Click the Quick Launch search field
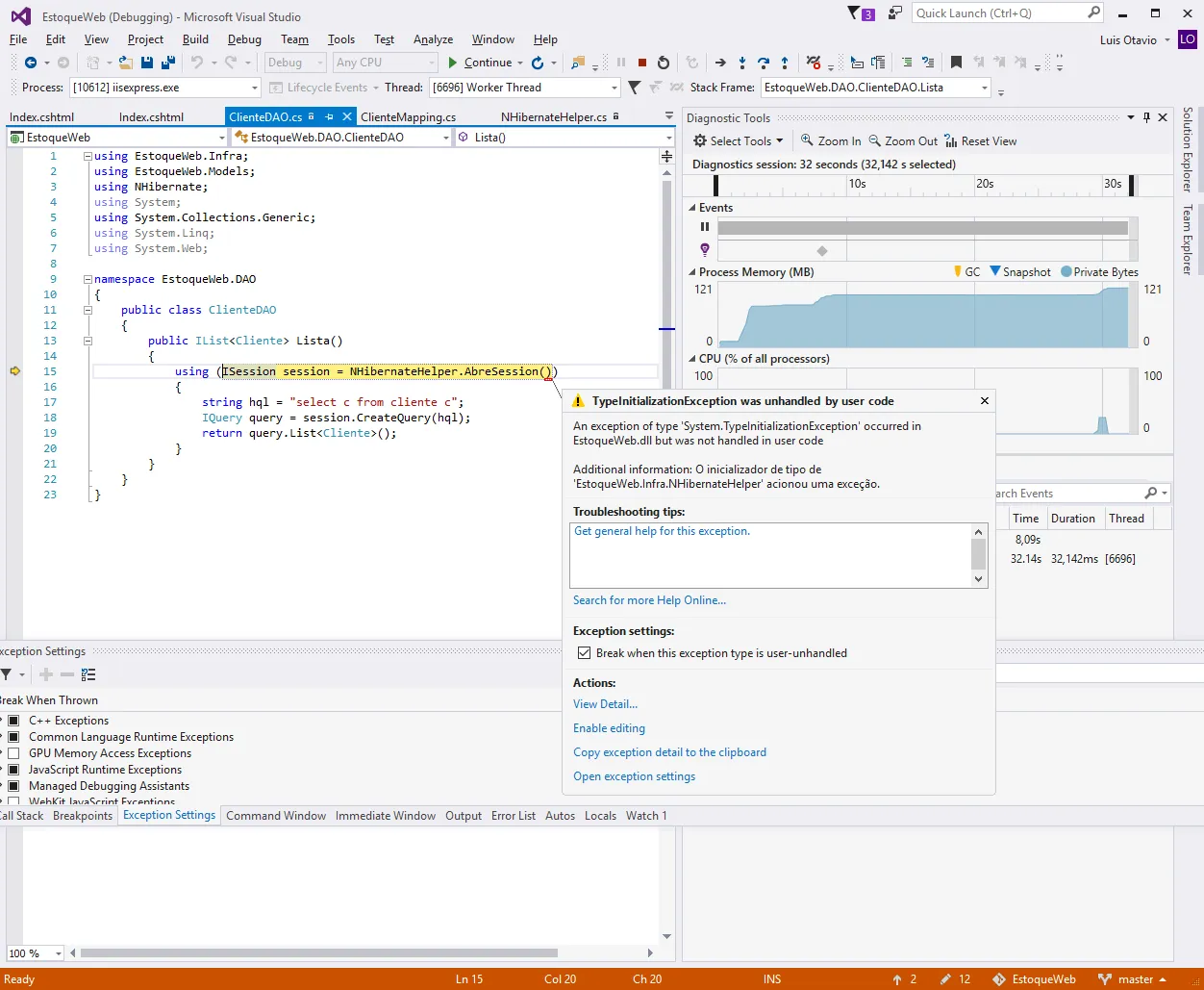 [x=998, y=13]
